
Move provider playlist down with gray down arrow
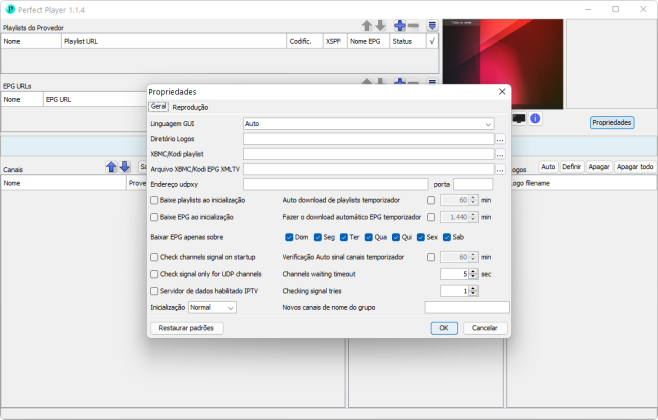pyautogui.click(x=381, y=26)
